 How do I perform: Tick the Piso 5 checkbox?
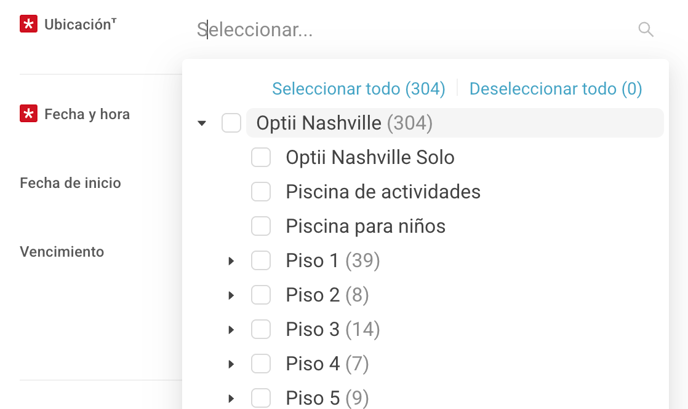click(x=261, y=398)
